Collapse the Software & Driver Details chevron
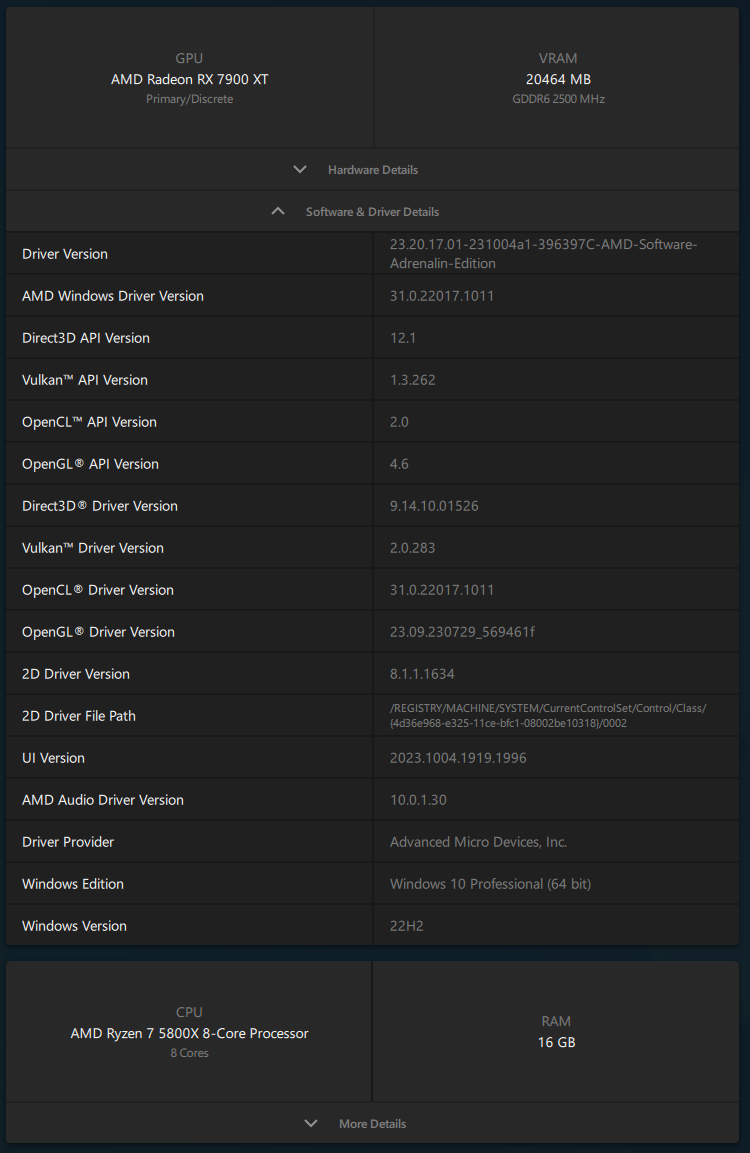The image size is (750, 1153). point(278,211)
